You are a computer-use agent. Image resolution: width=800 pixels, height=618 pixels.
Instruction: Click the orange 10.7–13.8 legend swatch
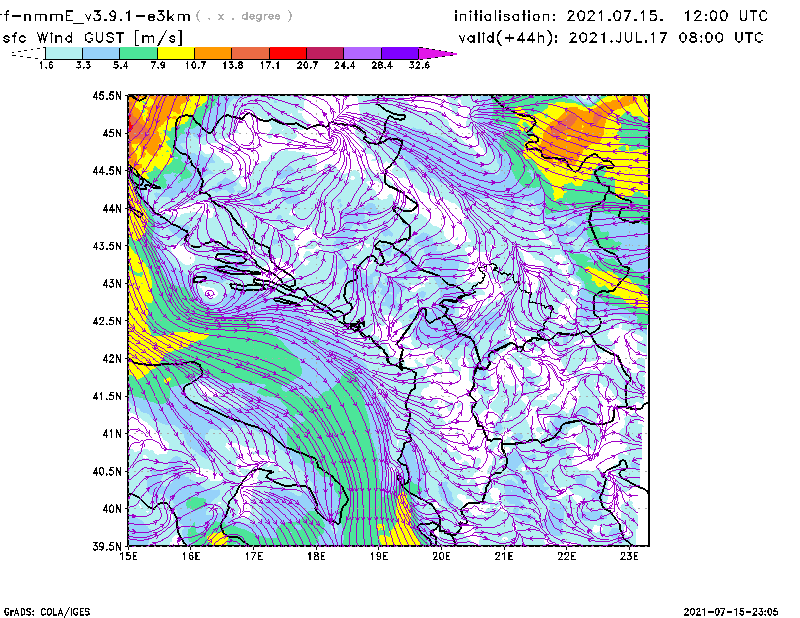[213, 53]
